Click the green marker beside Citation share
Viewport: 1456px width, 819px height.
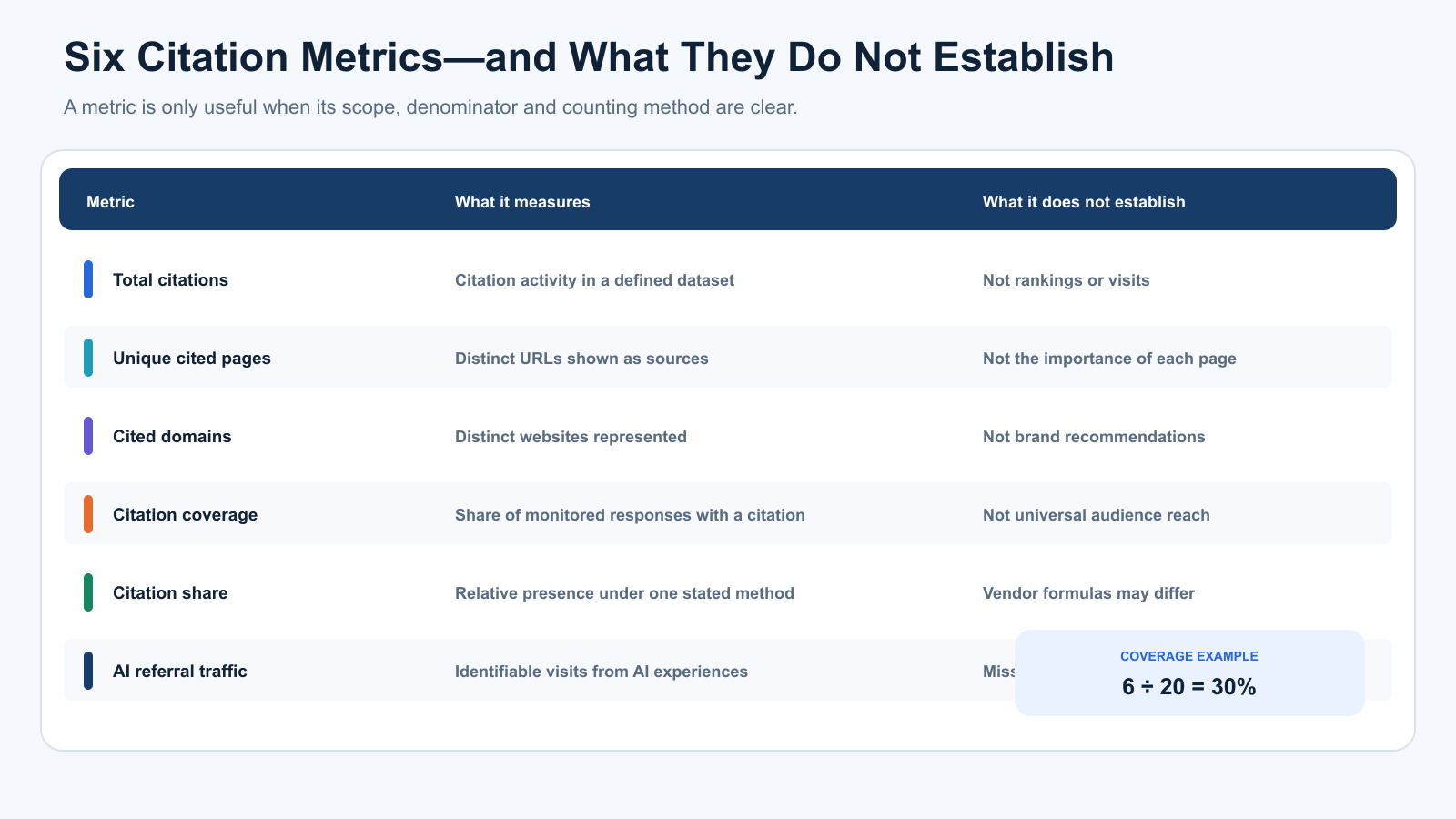[x=88, y=592]
